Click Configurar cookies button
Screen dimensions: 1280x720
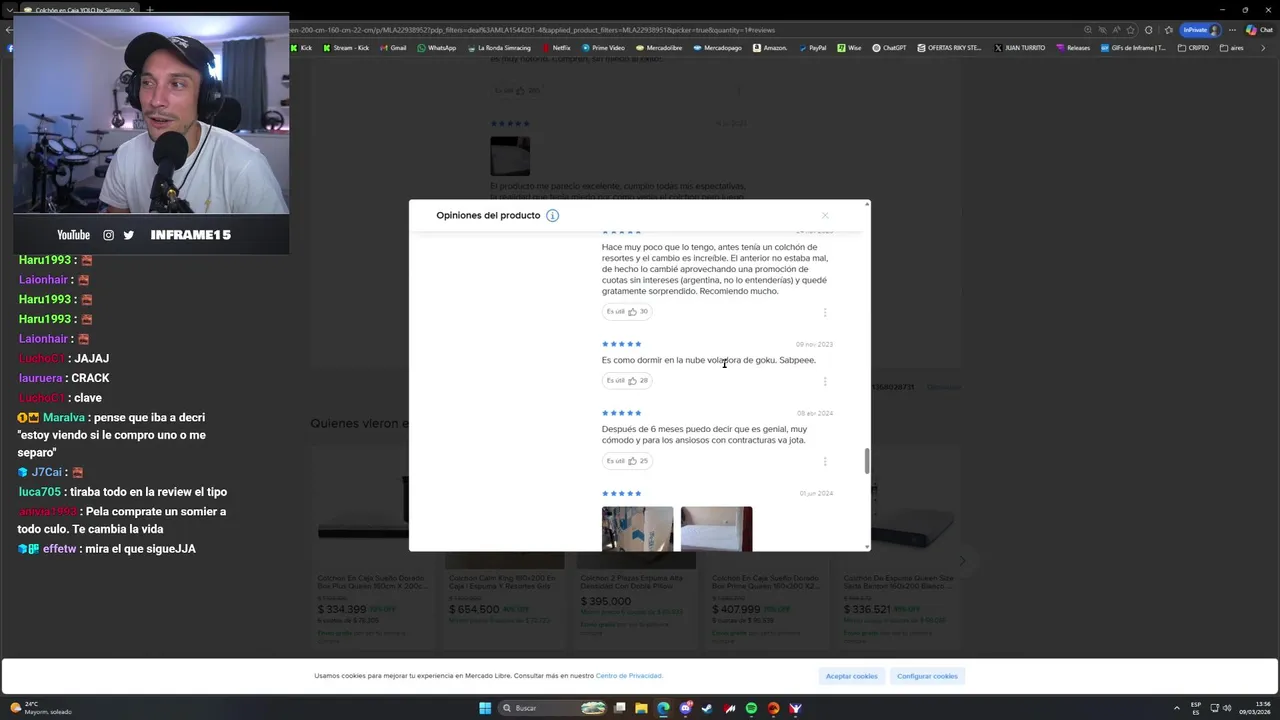click(x=927, y=676)
